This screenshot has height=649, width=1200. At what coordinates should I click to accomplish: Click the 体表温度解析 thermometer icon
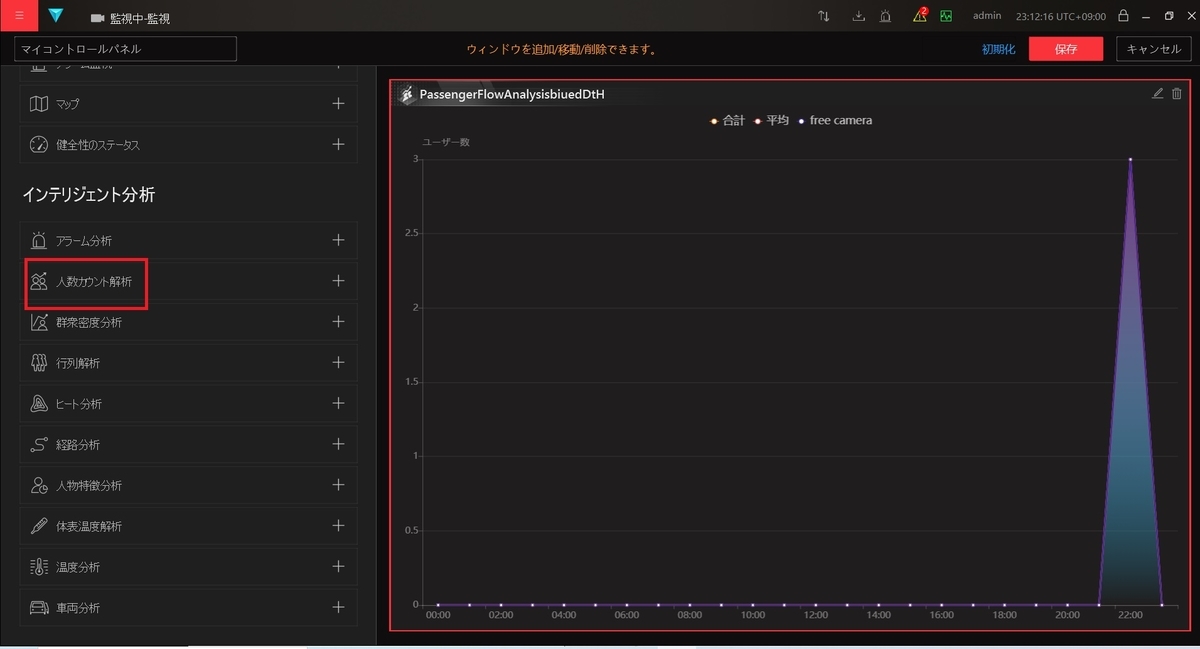(x=39, y=526)
